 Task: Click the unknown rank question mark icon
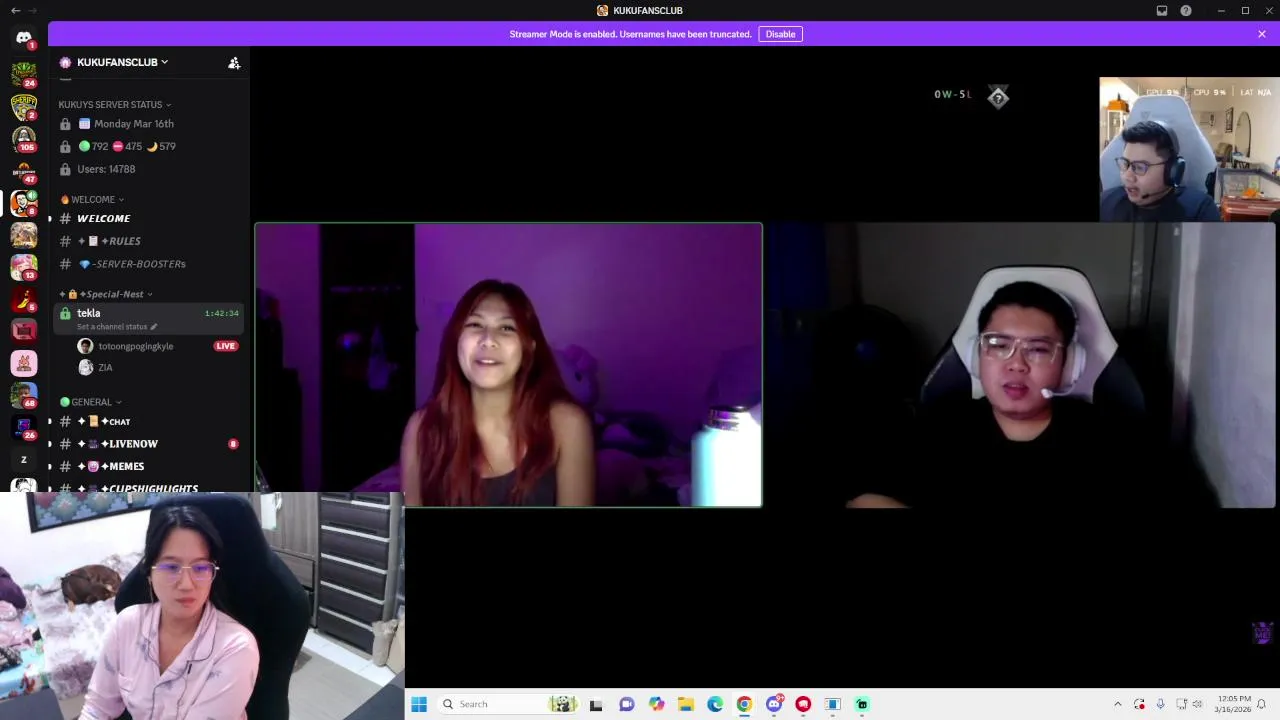click(x=998, y=97)
